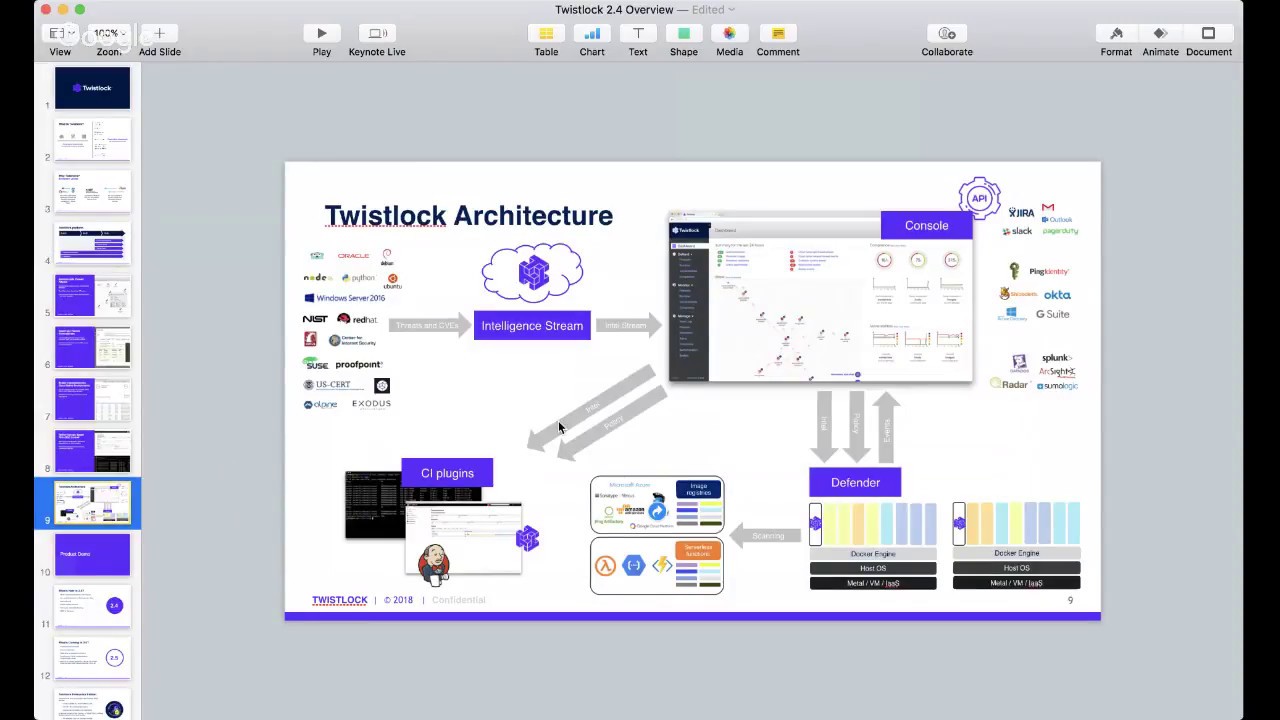The image size is (1280, 720).
Task: Select the okta logo
Action: point(1057,295)
